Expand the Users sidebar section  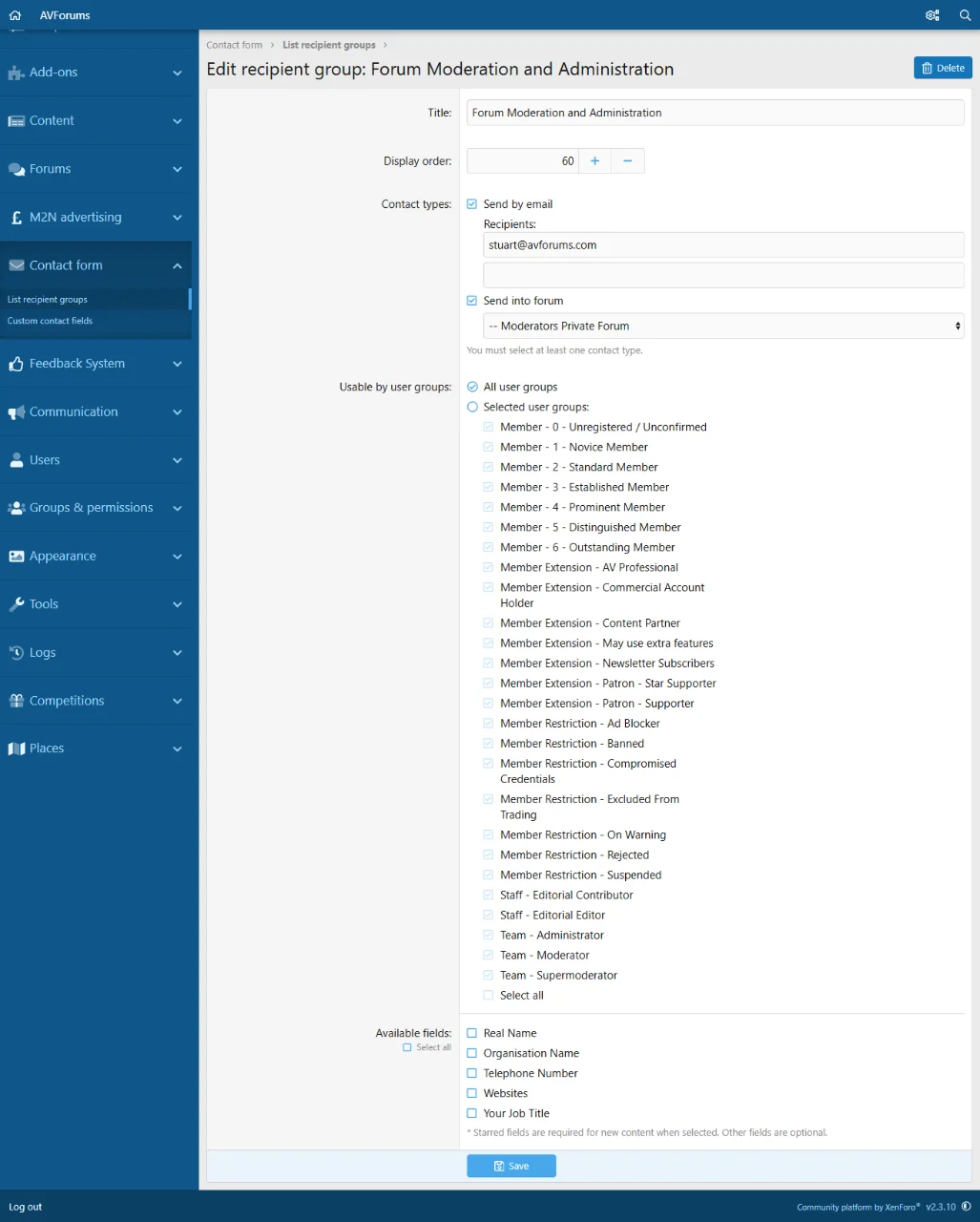(95, 460)
